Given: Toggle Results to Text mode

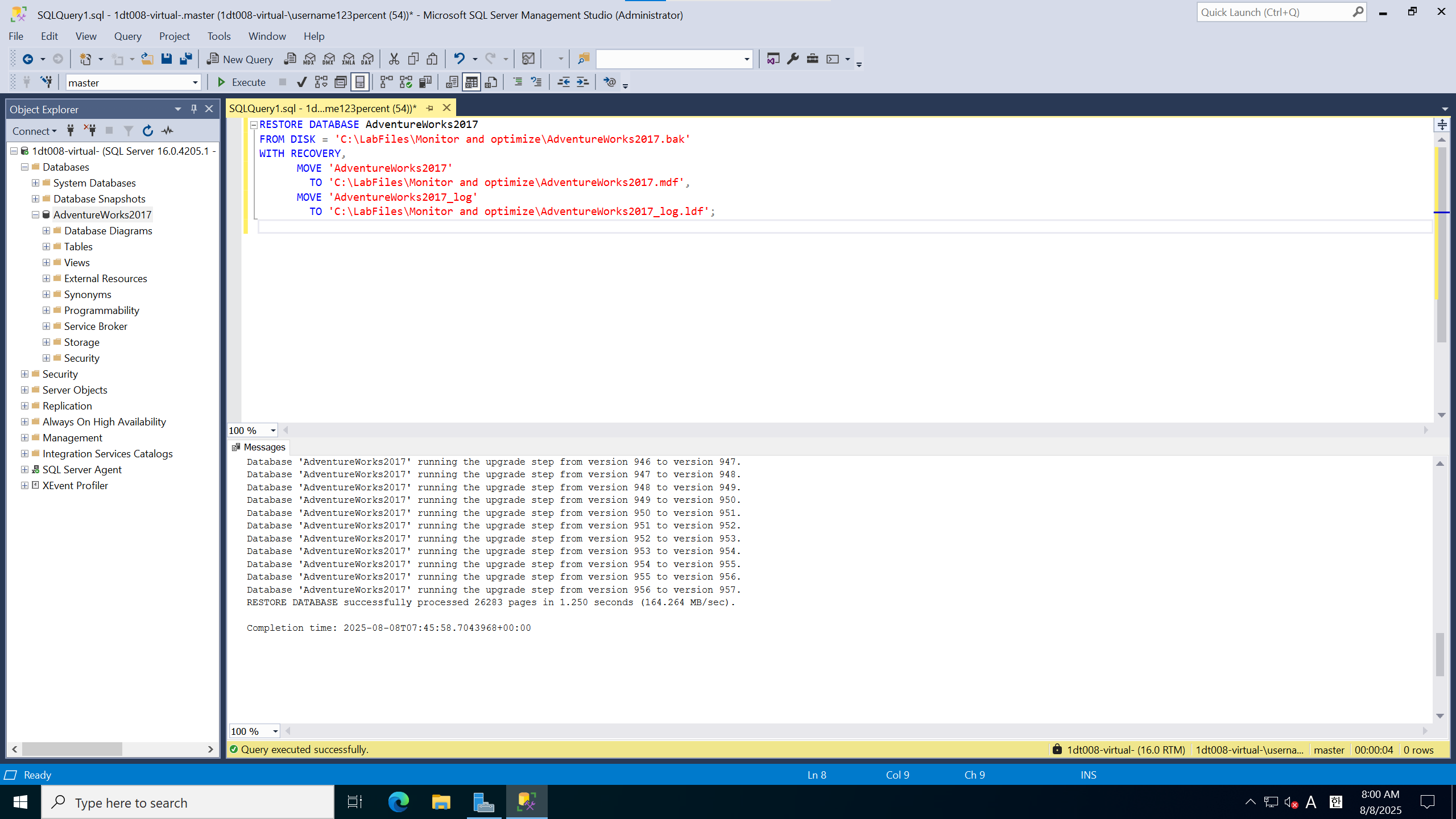Looking at the screenshot, I should point(452,82).
